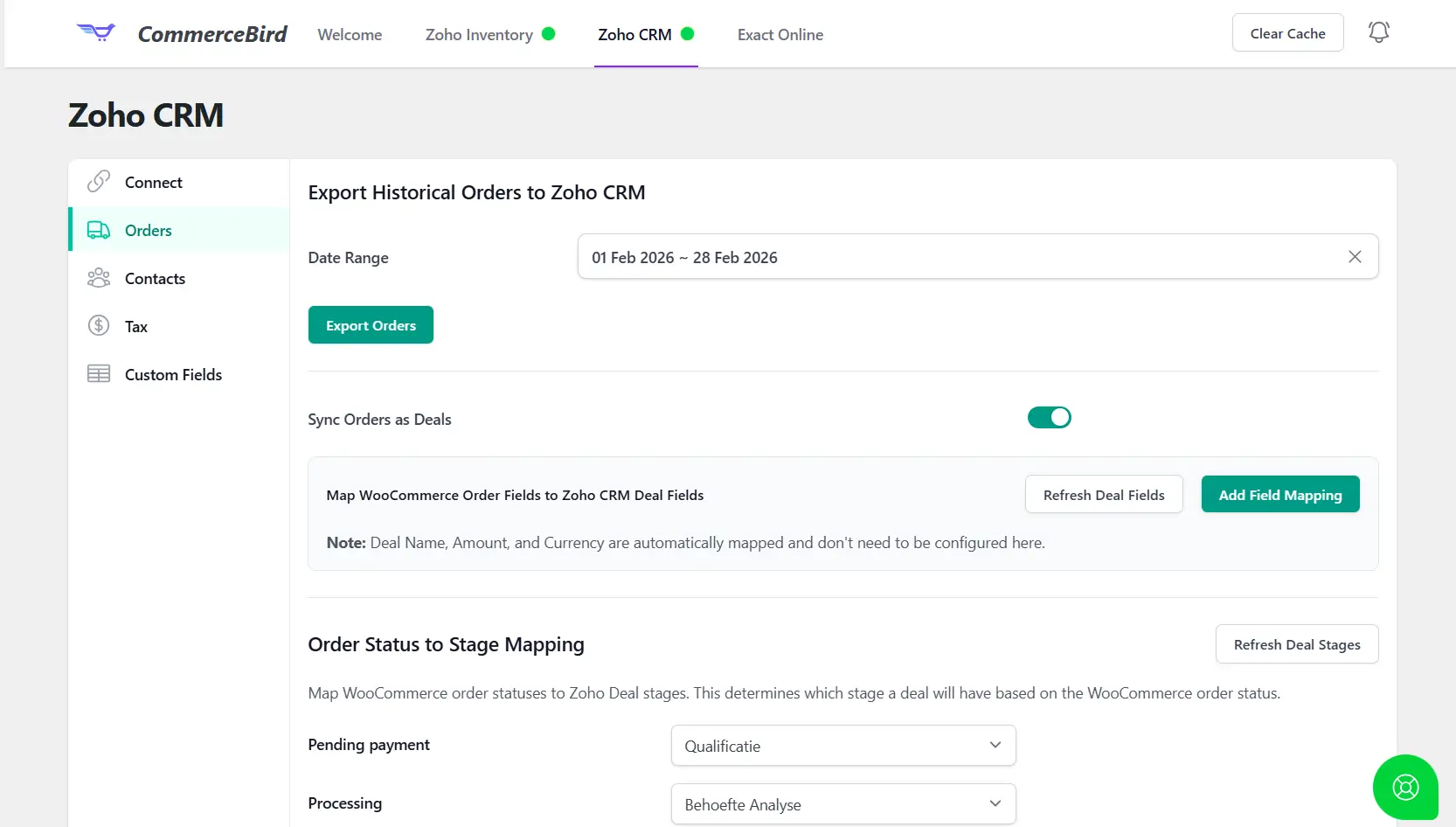
Task: Click the Date Range label
Action: tap(348, 258)
